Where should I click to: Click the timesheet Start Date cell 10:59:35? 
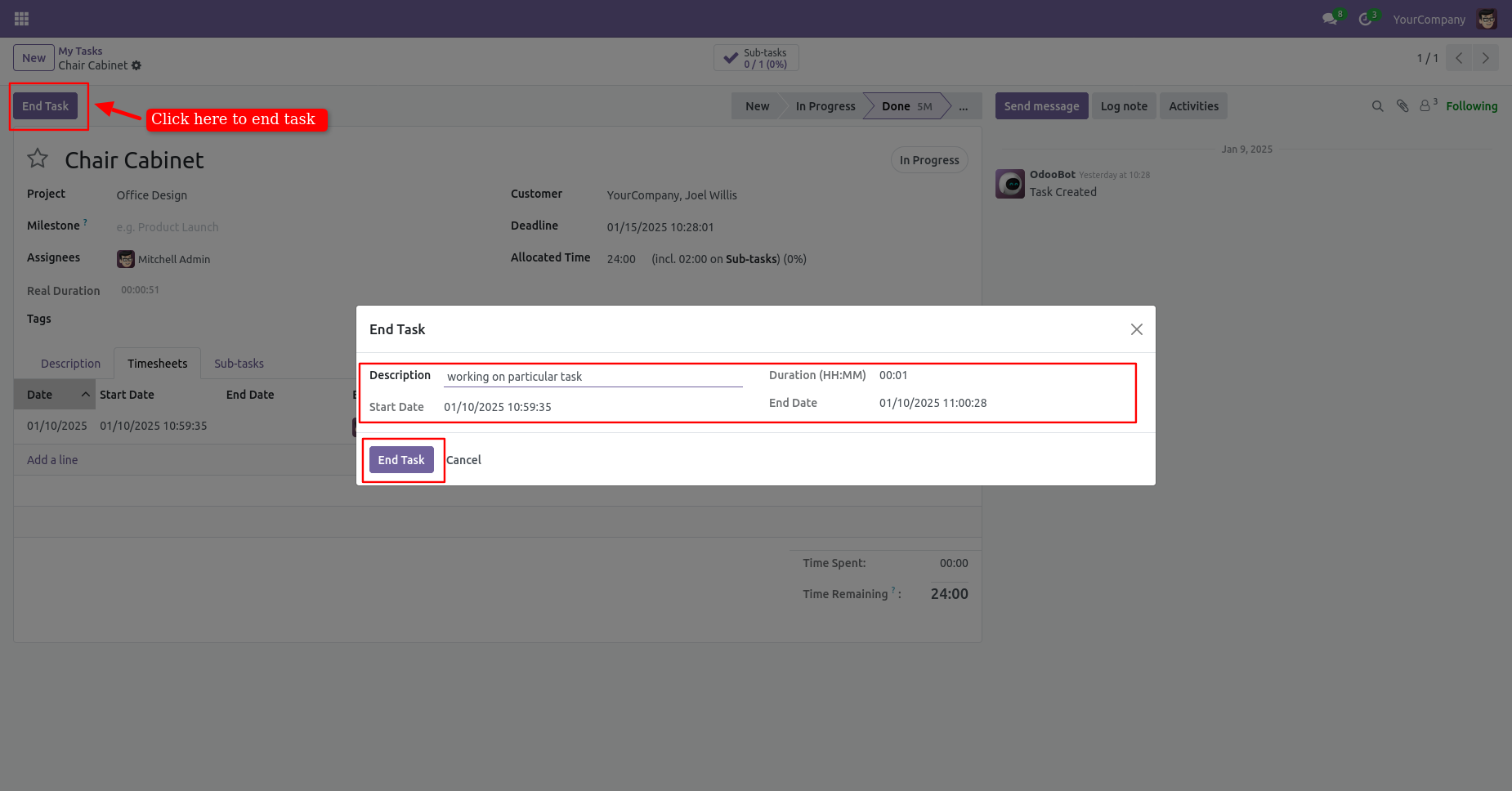[x=154, y=426]
